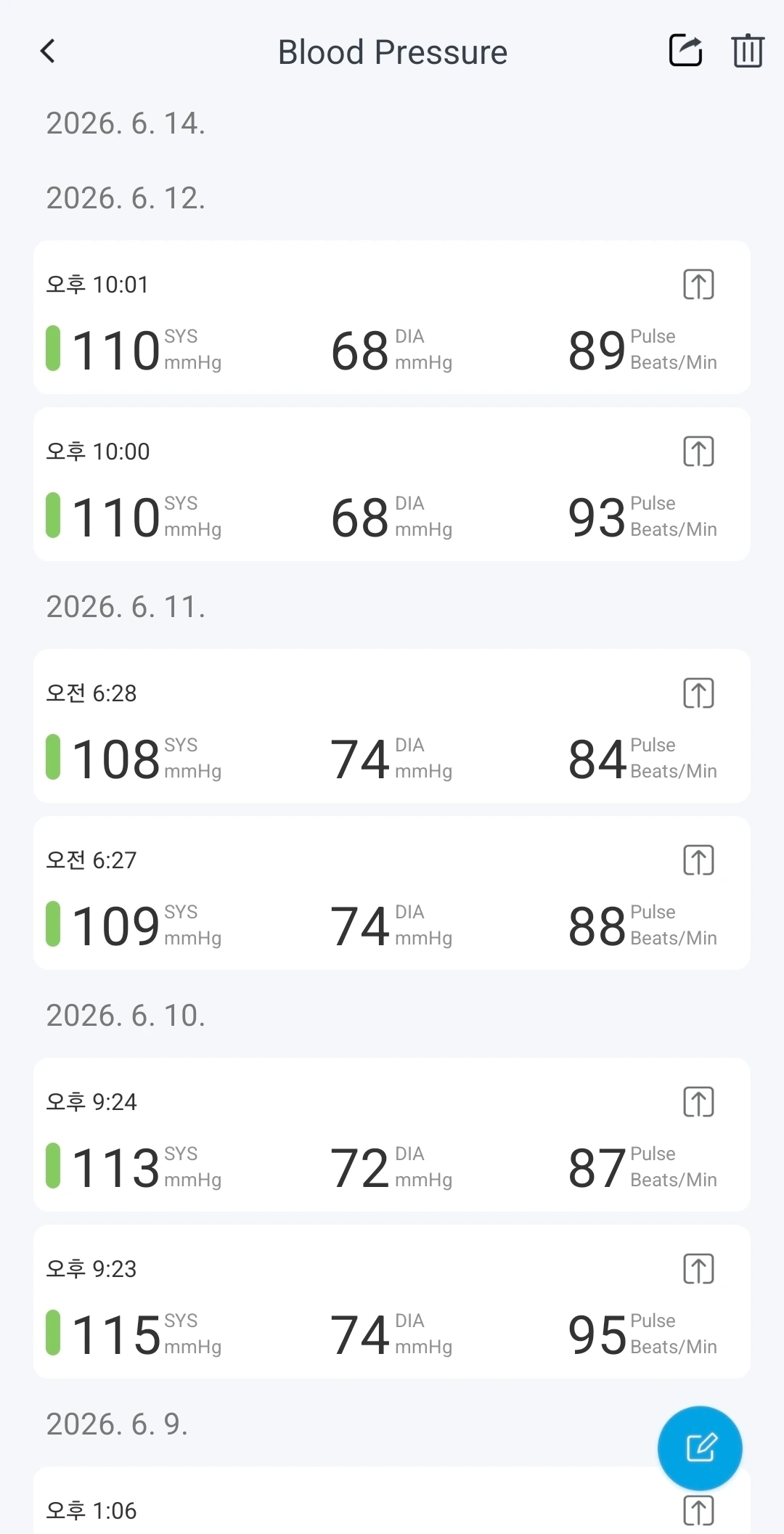Open the 115 SYS measurement card

tap(392, 1302)
